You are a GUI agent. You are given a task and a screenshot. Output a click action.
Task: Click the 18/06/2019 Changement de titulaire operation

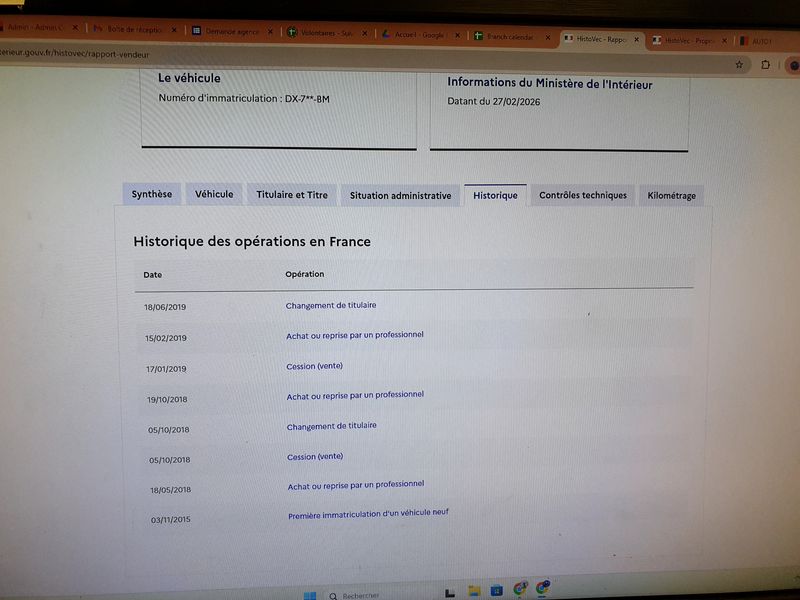(331, 305)
